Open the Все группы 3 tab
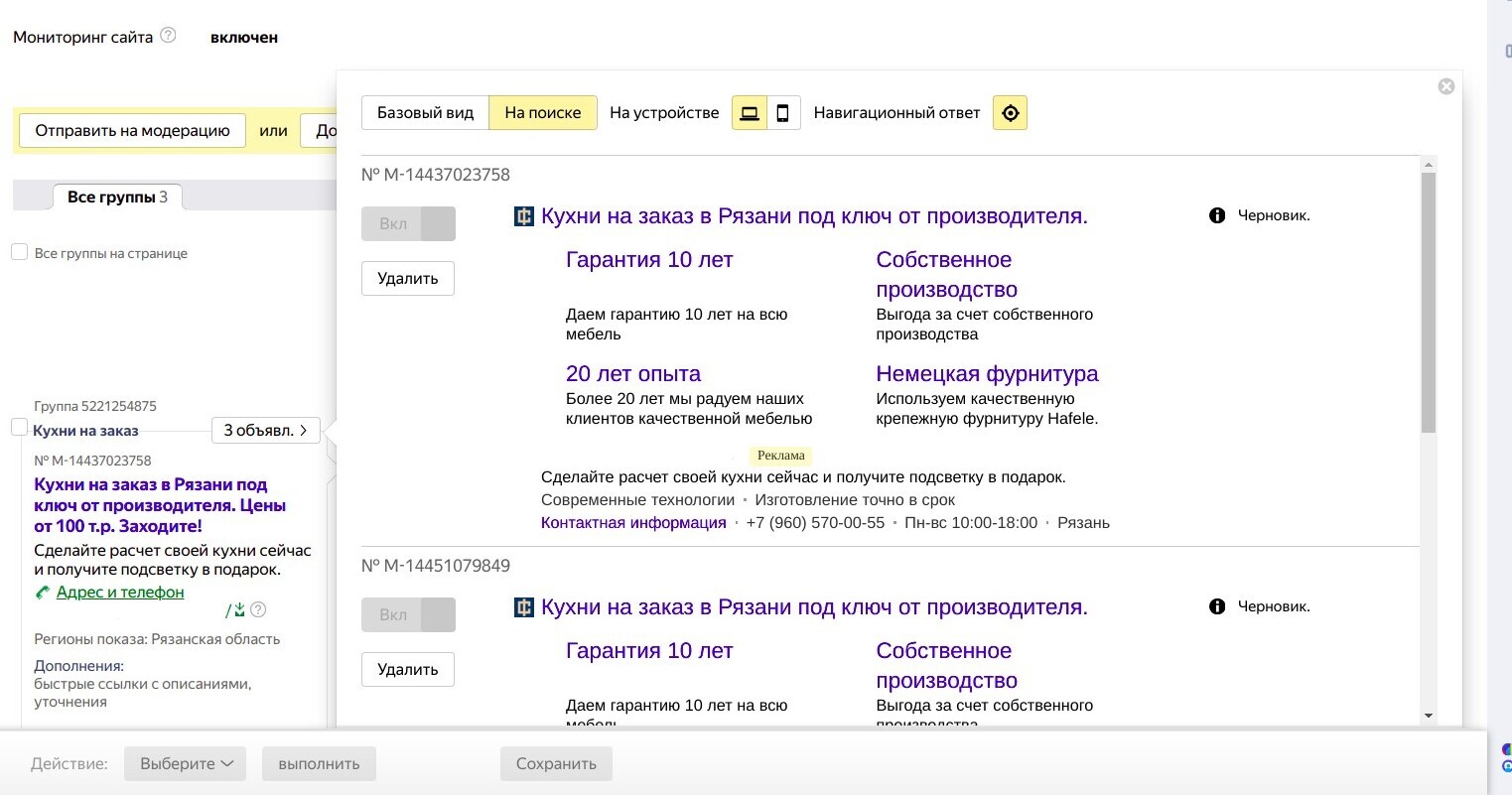The height and width of the screenshot is (795, 1512). coord(117,197)
